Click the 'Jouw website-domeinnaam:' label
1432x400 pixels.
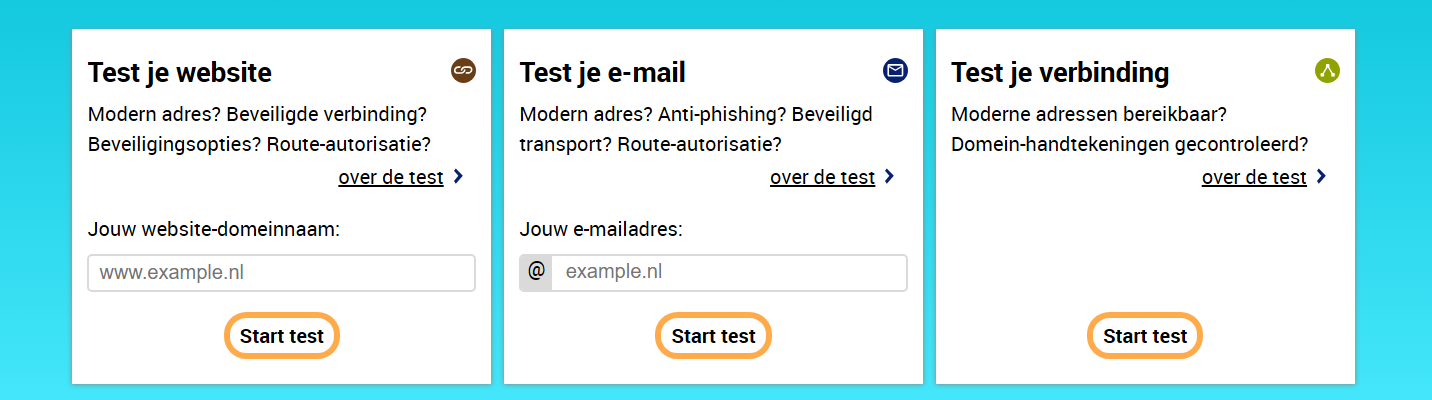point(214,229)
